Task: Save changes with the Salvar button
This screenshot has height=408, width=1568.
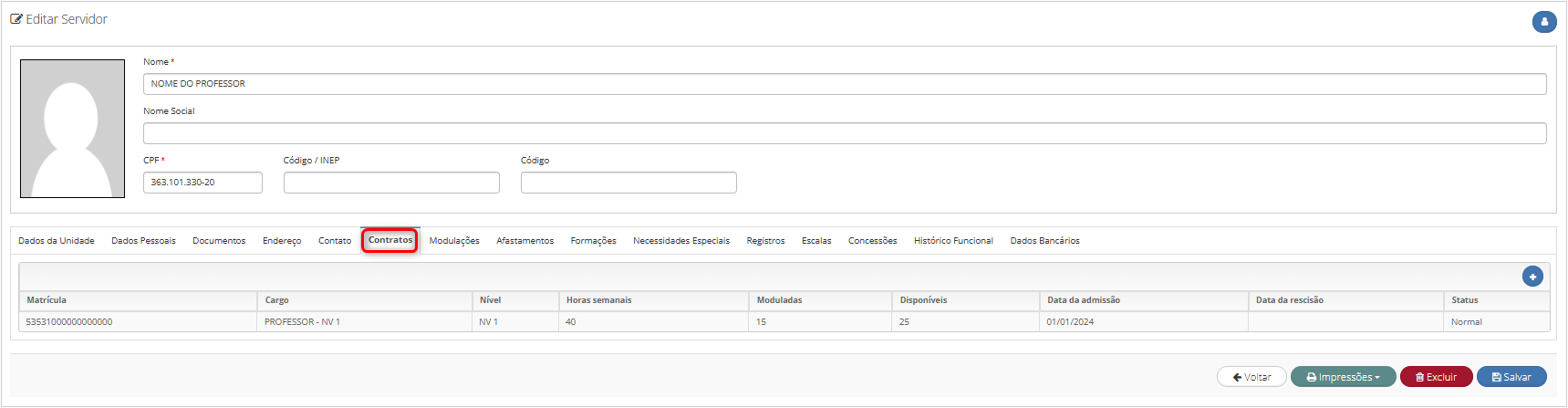Action: pos(1511,377)
